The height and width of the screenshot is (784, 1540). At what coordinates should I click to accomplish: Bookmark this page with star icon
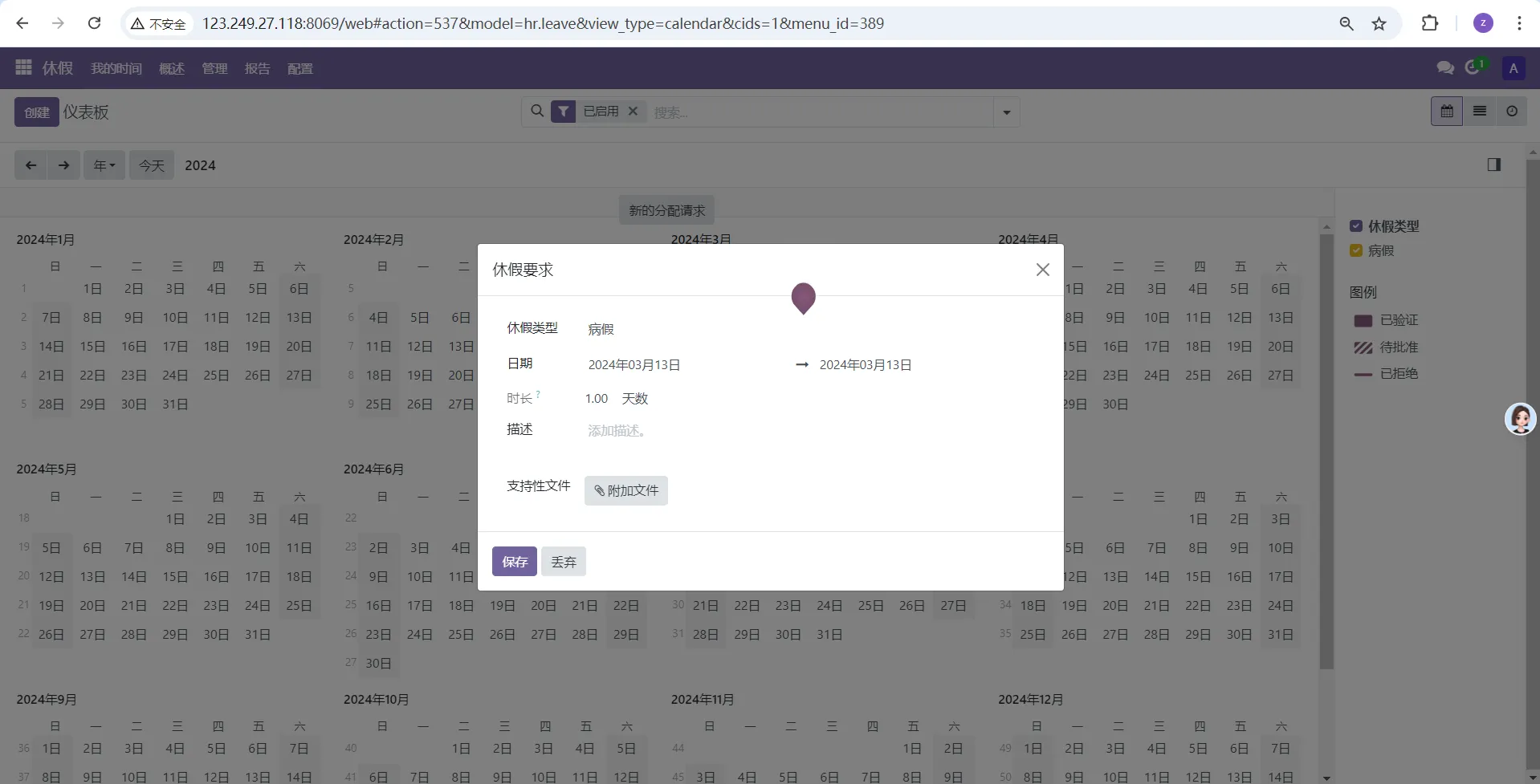coord(1379,23)
